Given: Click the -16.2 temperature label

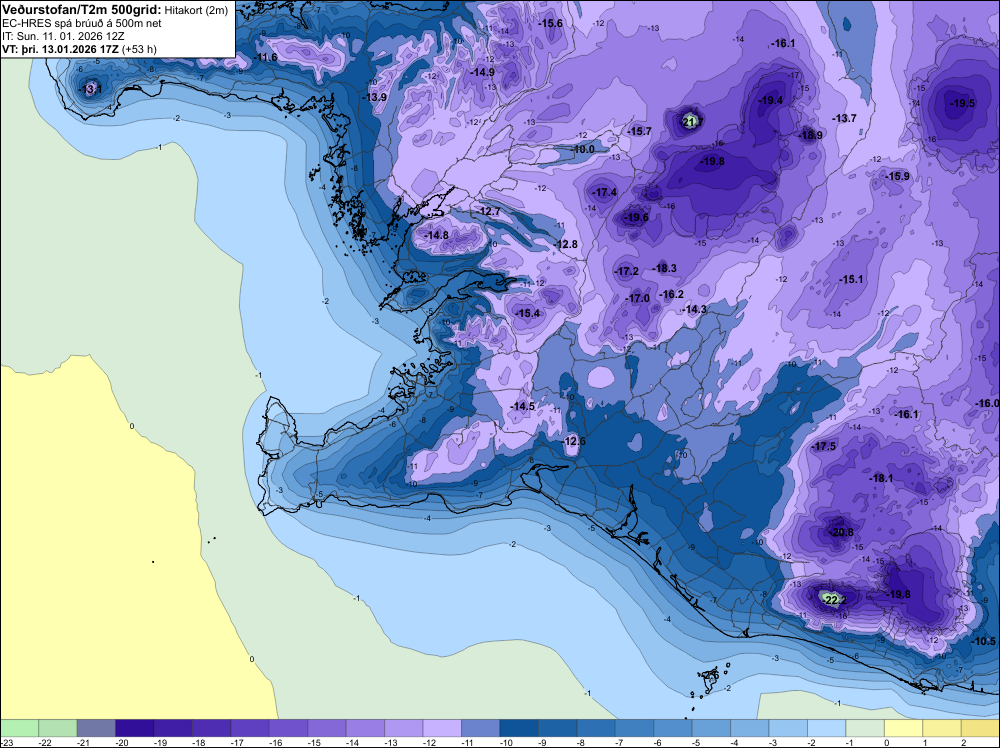Looking at the screenshot, I should [672, 294].
